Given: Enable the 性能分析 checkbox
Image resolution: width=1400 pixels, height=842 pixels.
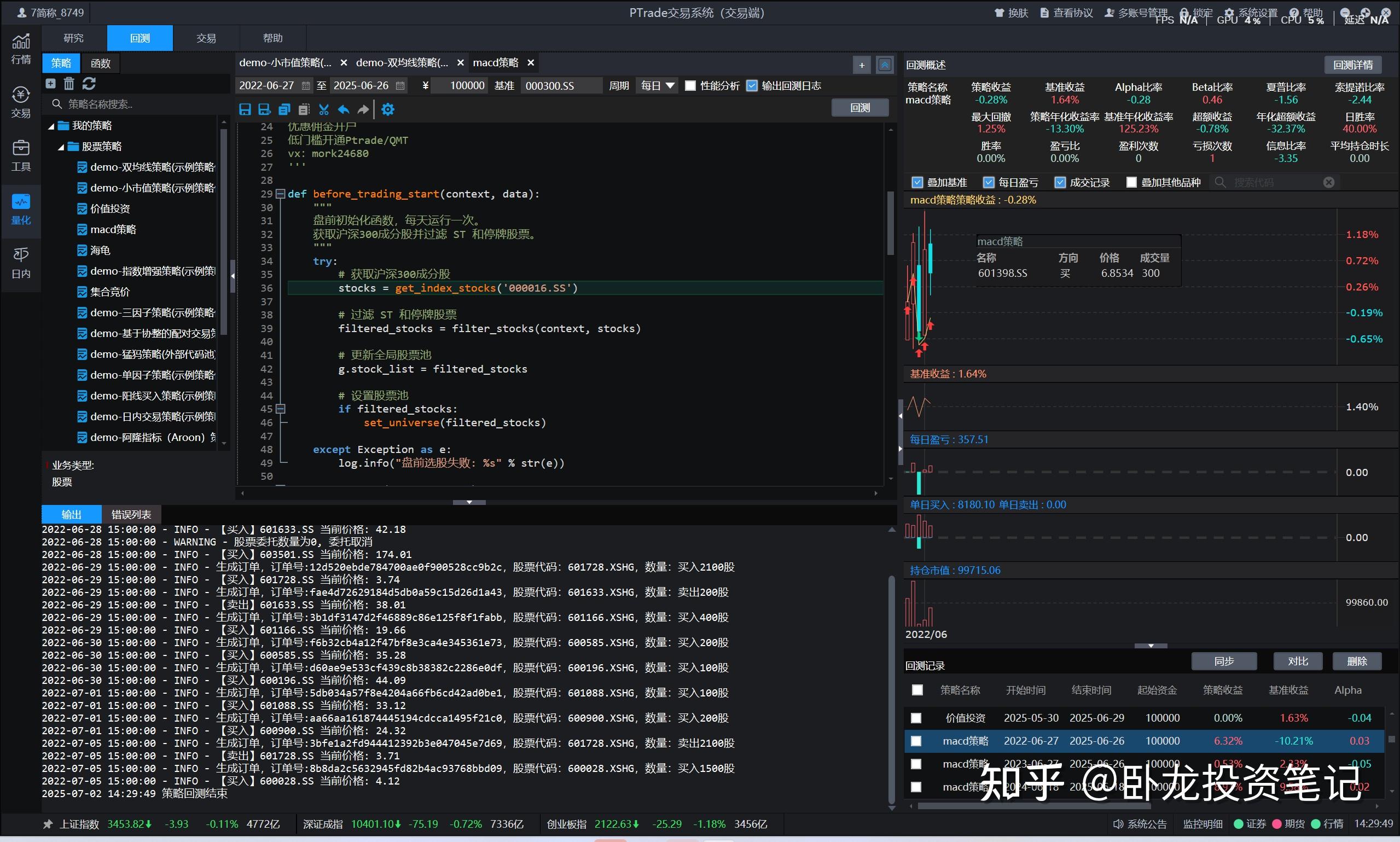Looking at the screenshot, I should point(690,86).
